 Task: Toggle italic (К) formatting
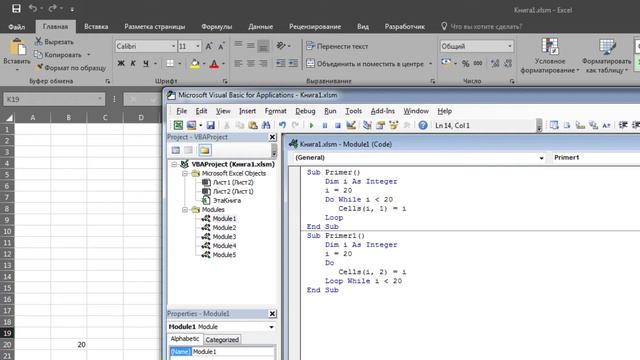click(x=133, y=64)
